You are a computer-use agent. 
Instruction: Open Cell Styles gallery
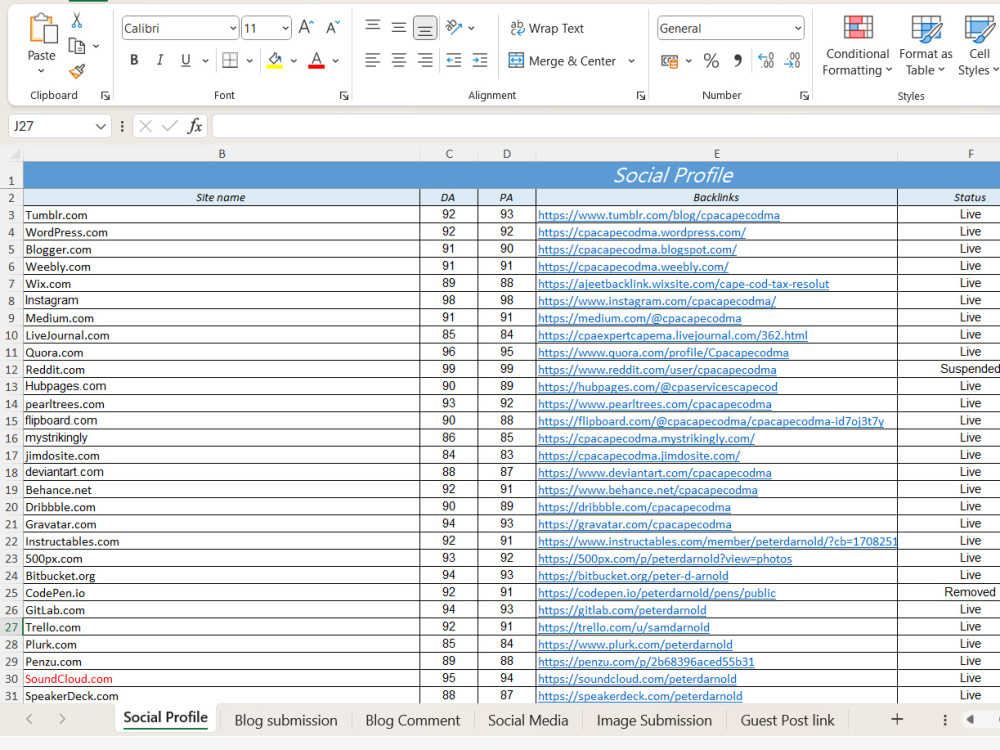point(978,45)
